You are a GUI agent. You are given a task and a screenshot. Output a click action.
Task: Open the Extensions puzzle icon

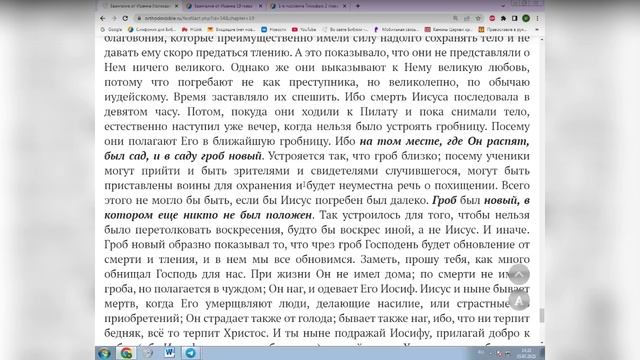point(504,18)
